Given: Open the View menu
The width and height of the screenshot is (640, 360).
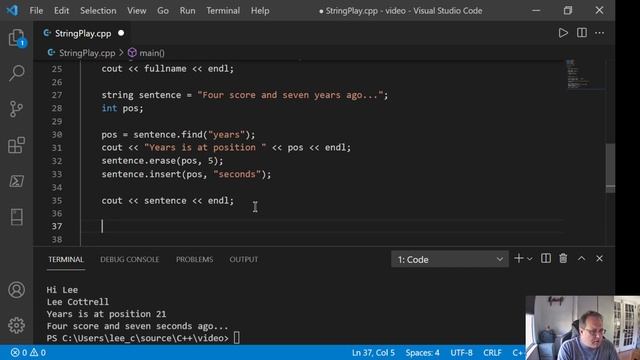Looking at the screenshot, I should click(136, 11).
